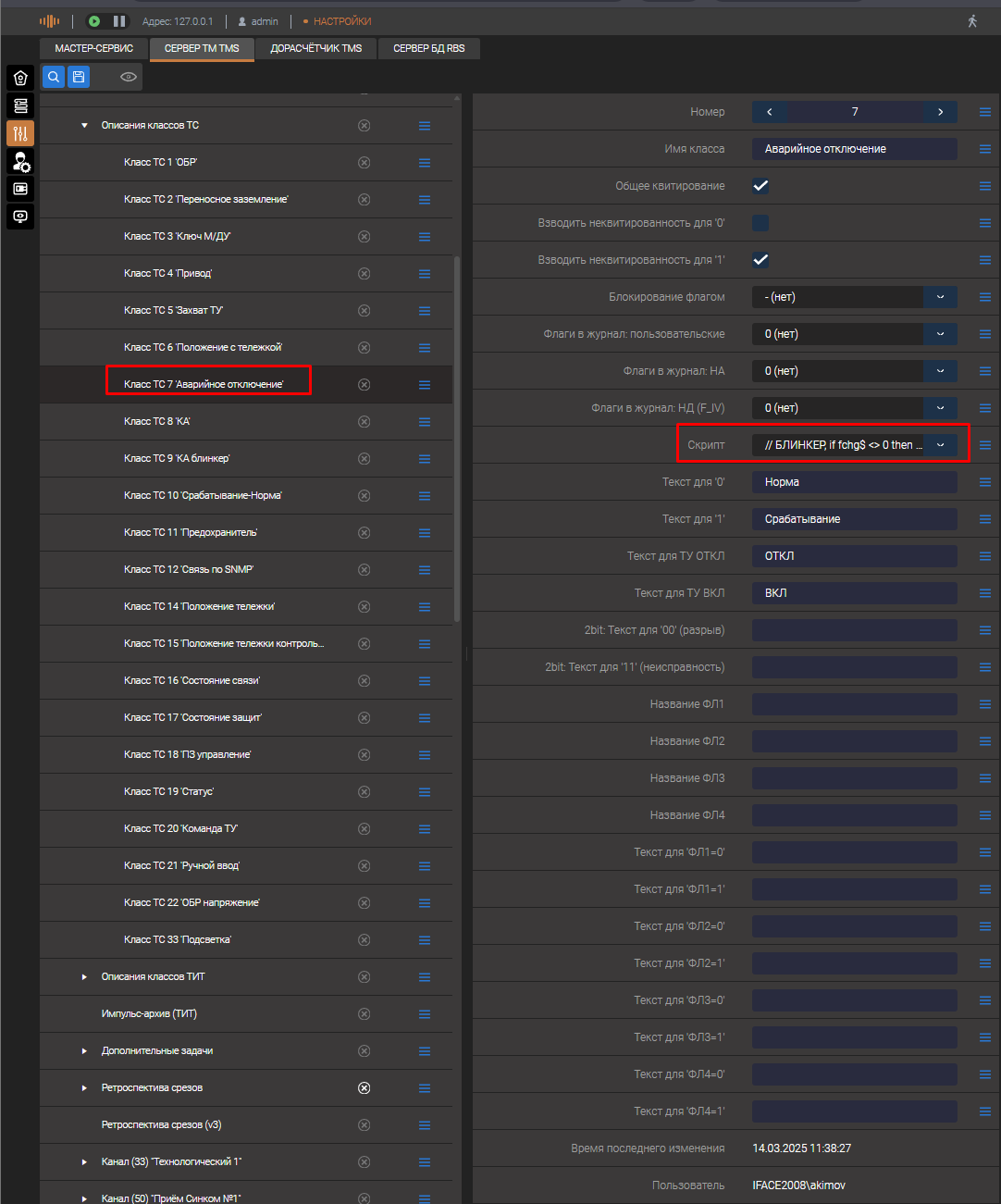Screen dimensions: 1001x1204
Task: Click the search magnifier icon in tree toolbar
Action: (54, 77)
